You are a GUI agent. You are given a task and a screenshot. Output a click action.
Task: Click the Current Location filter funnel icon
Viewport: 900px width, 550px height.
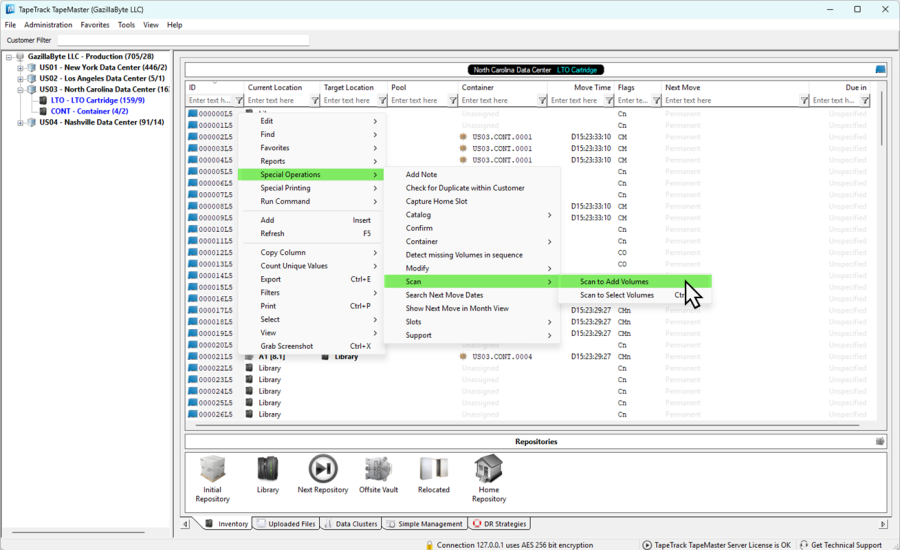[315, 100]
